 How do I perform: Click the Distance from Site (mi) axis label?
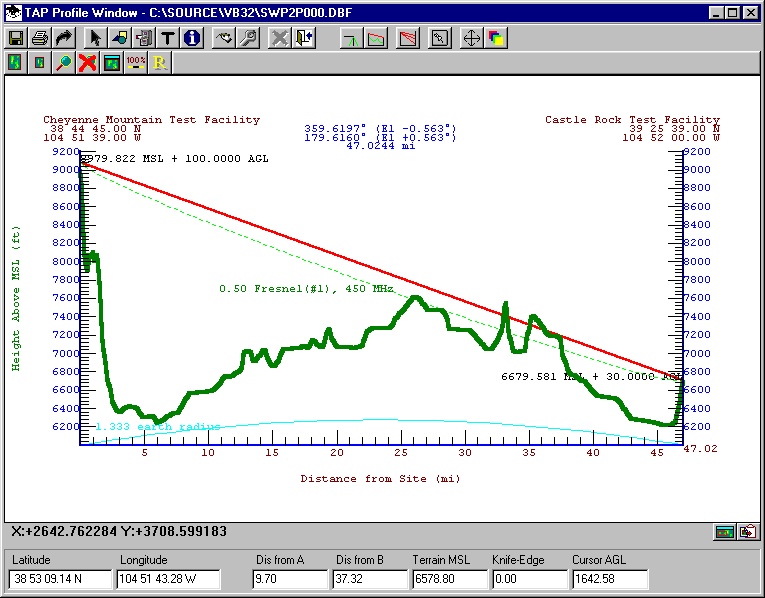click(380, 479)
